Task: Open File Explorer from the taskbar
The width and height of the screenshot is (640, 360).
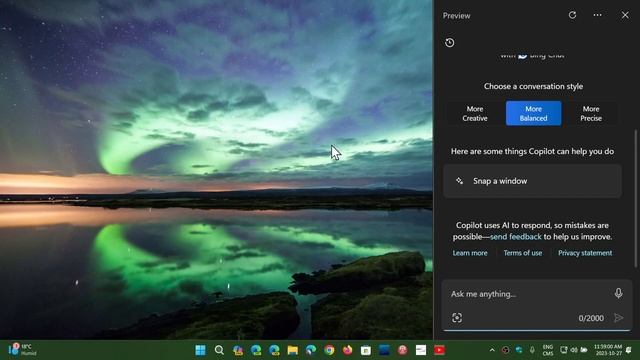Action: [x=293, y=350]
